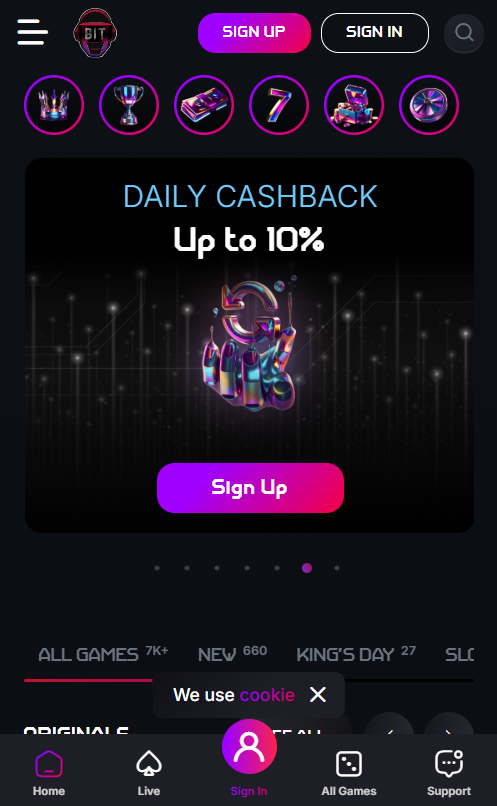Open the search magnifier icon
This screenshot has height=806, width=497.
coord(464,33)
